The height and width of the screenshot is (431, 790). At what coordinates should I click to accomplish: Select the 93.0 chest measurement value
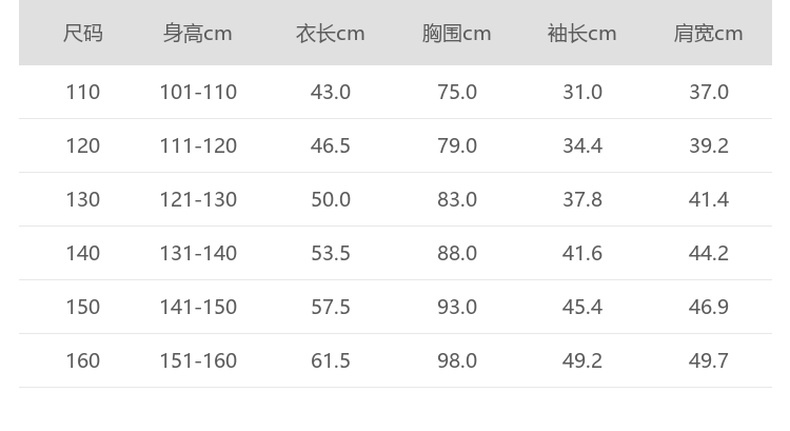pos(457,307)
